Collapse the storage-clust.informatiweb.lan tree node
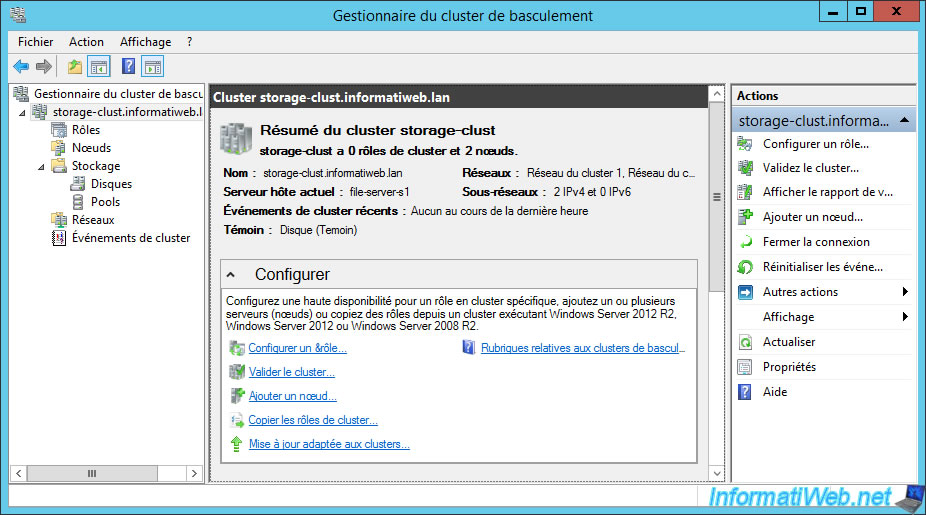Viewport: 926px width, 515px height. (x=22, y=113)
